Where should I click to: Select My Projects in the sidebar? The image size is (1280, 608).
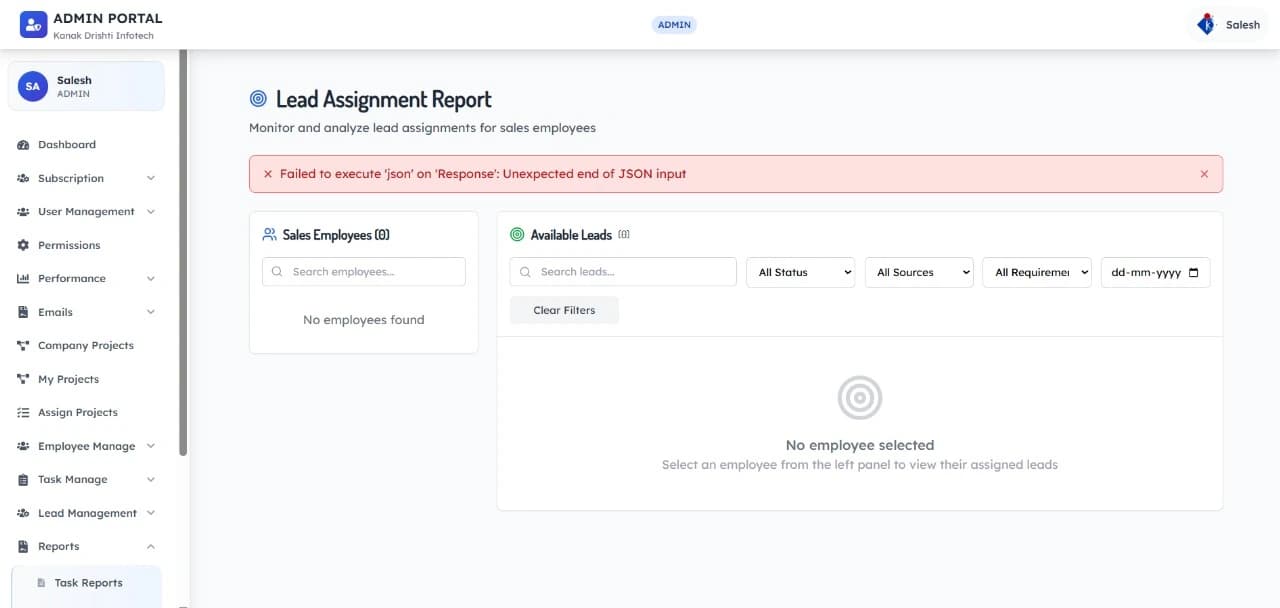69,379
